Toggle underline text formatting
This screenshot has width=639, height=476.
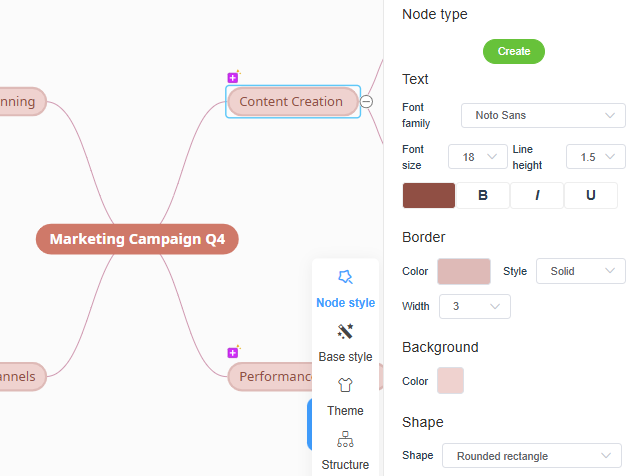pyautogui.click(x=590, y=196)
